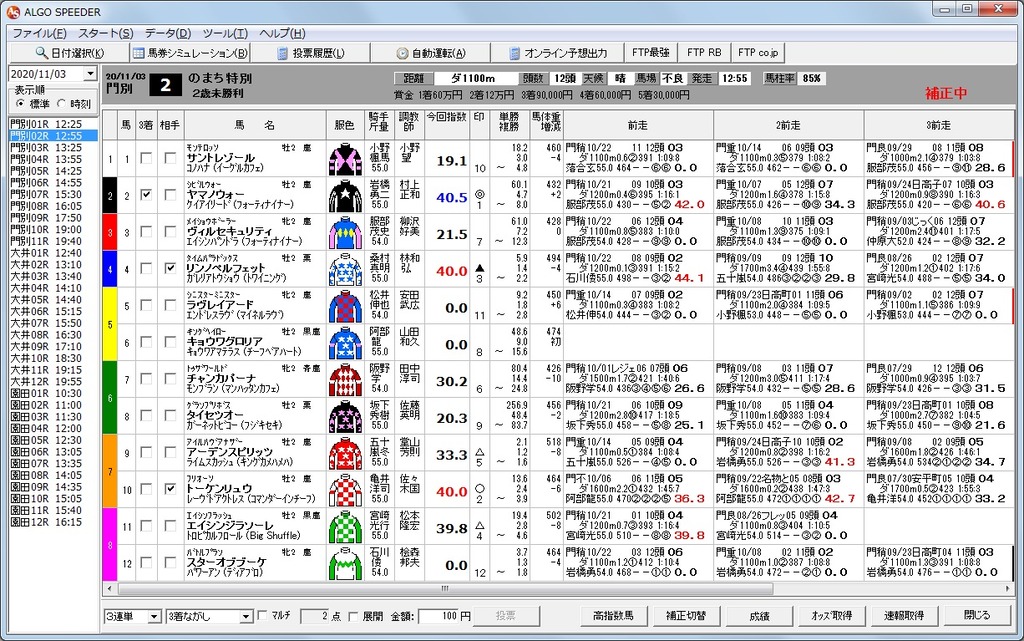
Task: Click the 金額 amount input field
Action: pyautogui.click(x=438, y=616)
